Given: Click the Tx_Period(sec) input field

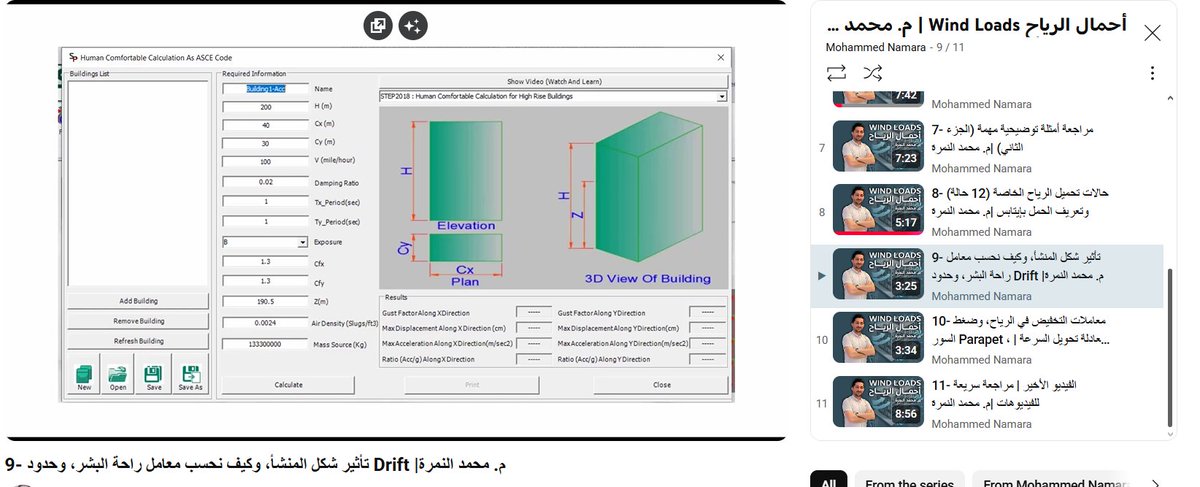Looking at the screenshot, I should click(x=265, y=202).
